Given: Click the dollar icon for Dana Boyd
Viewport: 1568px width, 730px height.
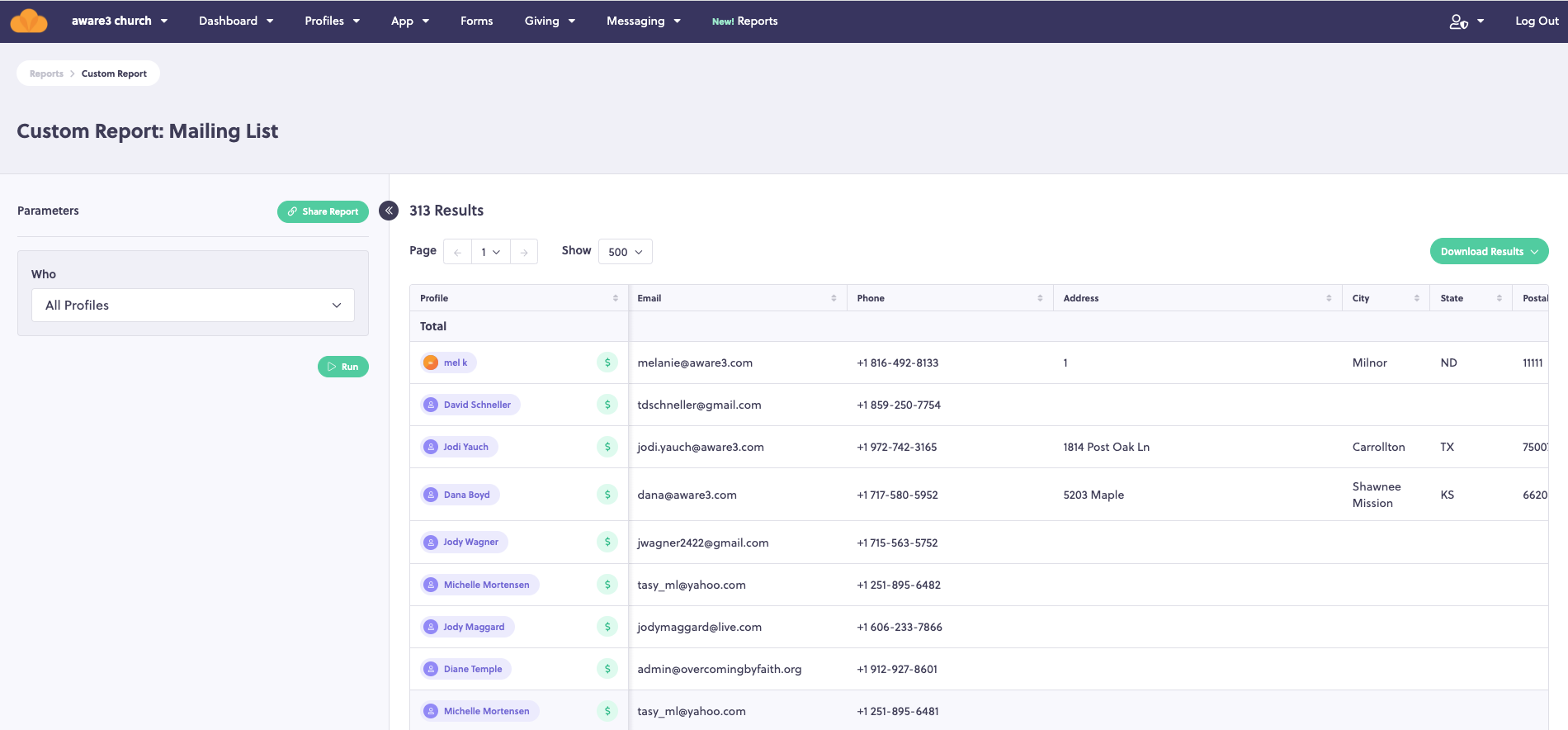Looking at the screenshot, I should [x=607, y=495].
